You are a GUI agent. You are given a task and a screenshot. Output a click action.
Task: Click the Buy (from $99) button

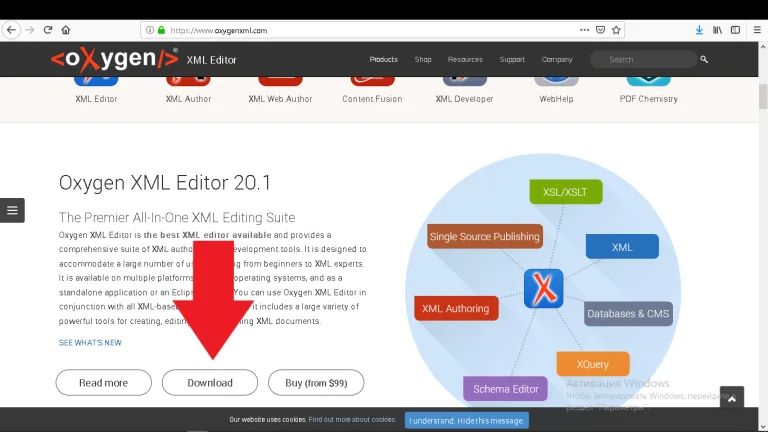[x=316, y=383]
